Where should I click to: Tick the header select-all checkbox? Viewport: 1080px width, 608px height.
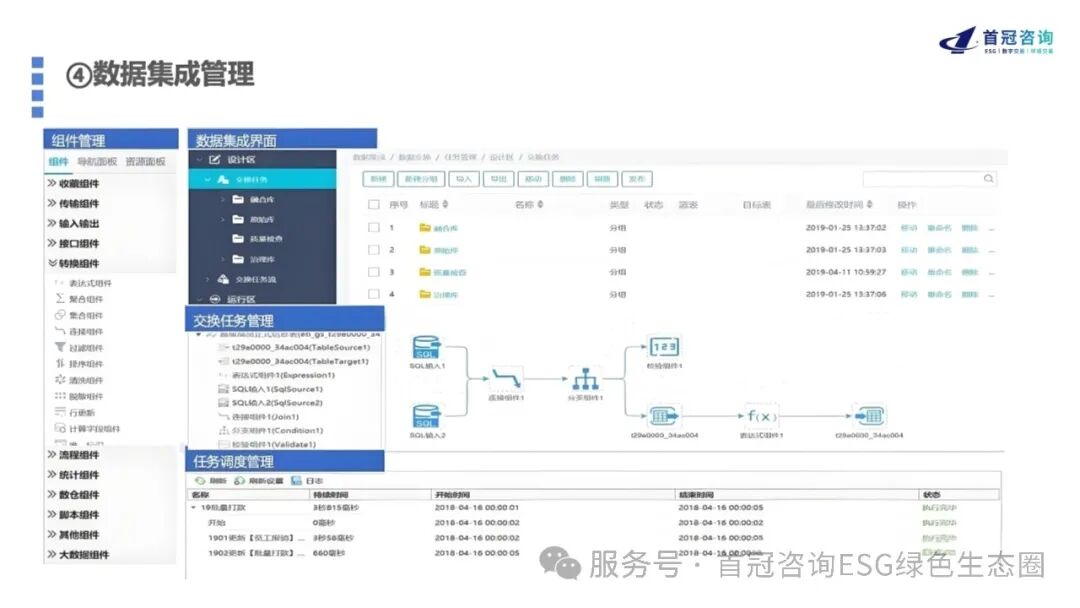pos(373,205)
